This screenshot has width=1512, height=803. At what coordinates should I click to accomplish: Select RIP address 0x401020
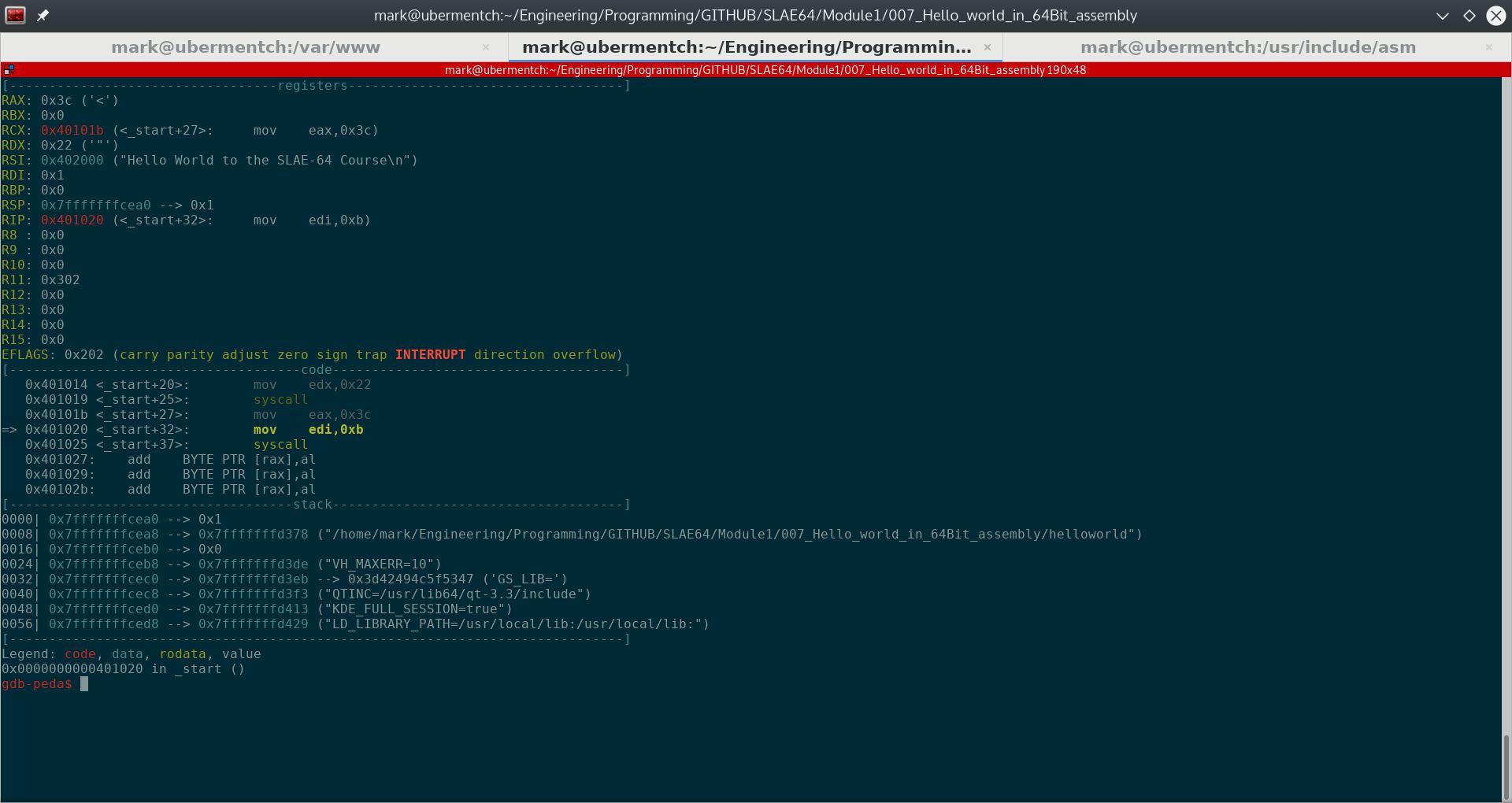[x=72, y=220]
